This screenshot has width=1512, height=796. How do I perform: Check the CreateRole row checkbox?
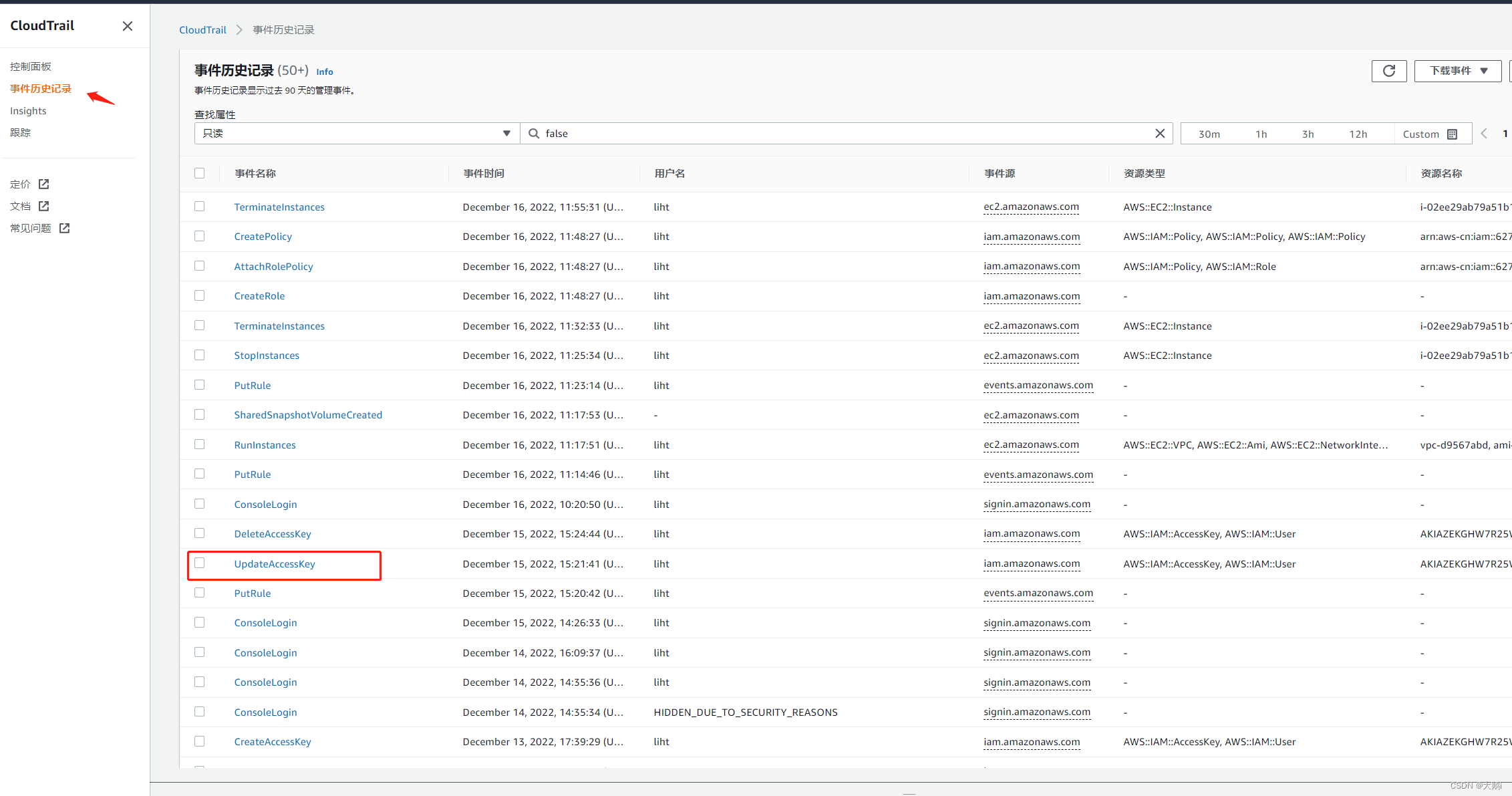(x=200, y=295)
